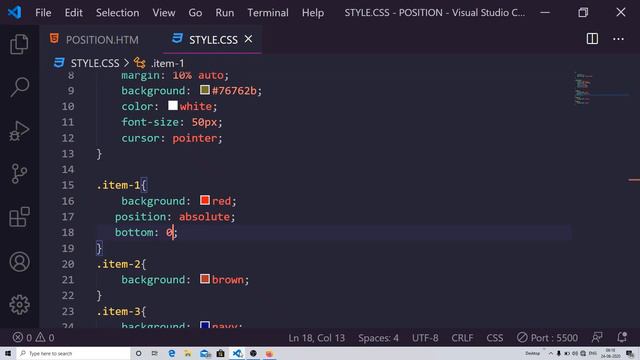Open the Accounts menu icon
Viewport: 640px width, 360px height.
[x=19, y=262]
